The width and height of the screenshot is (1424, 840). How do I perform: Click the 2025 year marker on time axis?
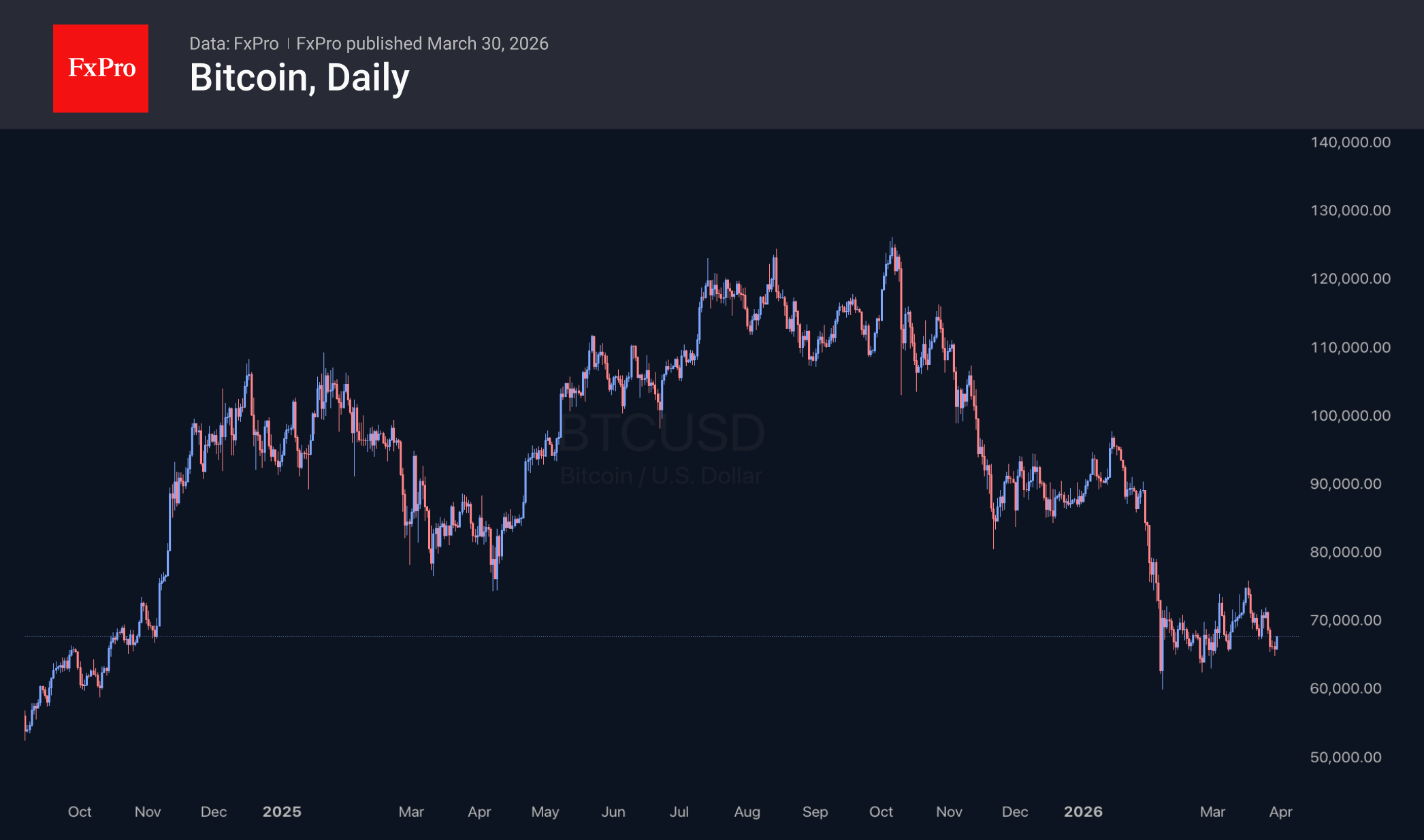coord(282,811)
